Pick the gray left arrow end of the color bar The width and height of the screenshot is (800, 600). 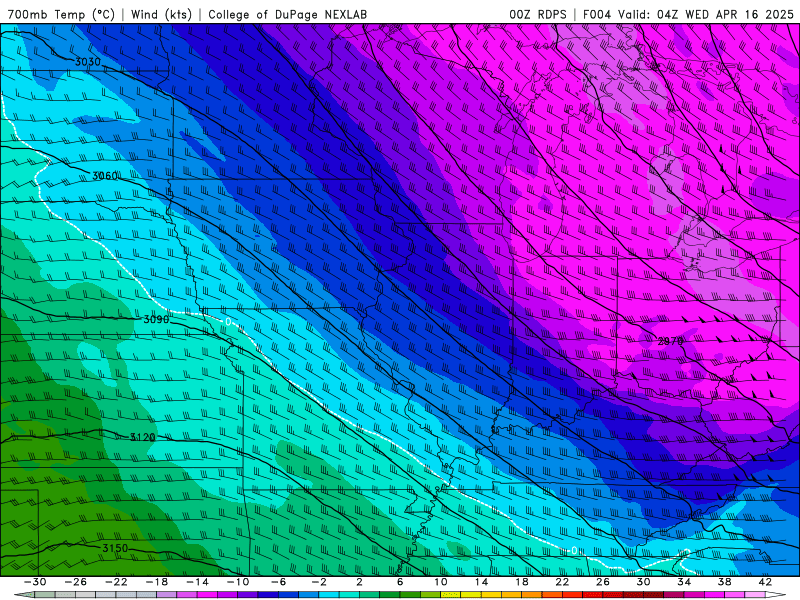24,595
